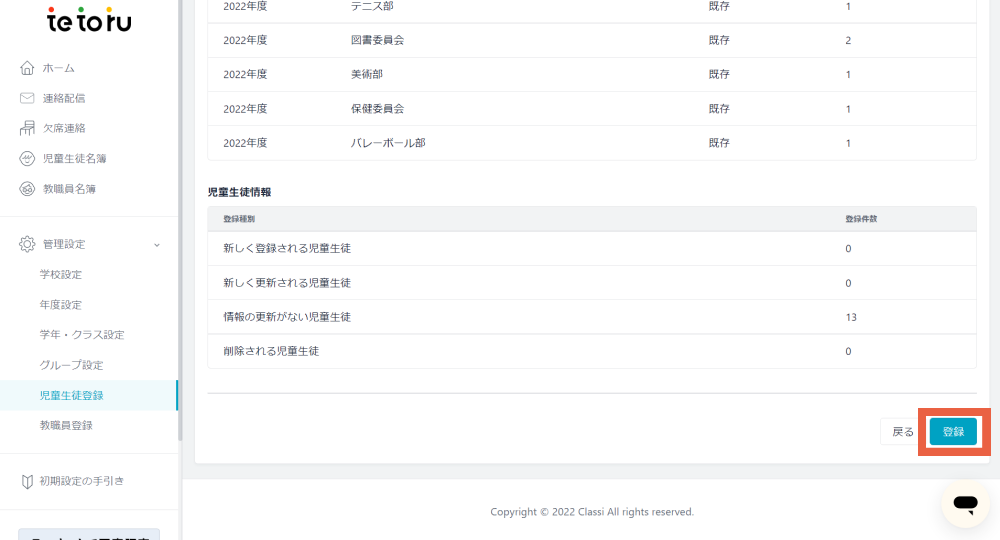Click the book icon for 初期設定の手引き
Image resolution: width=1000 pixels, height=540 pixels.
coord(27,481)
